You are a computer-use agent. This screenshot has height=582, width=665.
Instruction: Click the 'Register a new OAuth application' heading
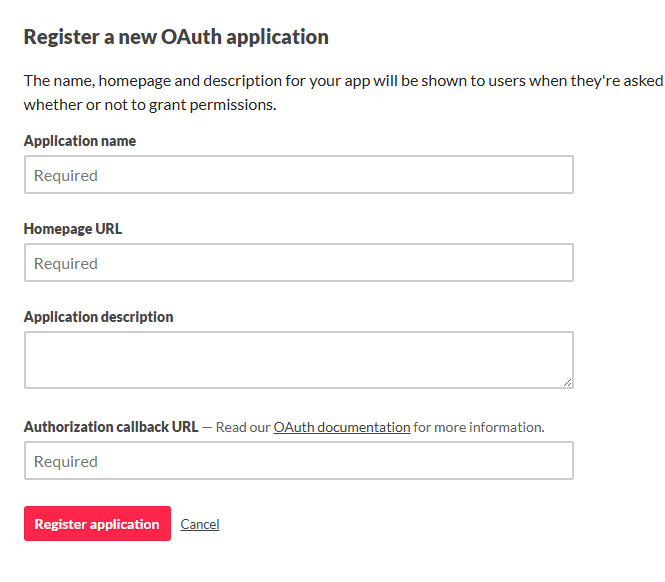(x=176, y=37)
